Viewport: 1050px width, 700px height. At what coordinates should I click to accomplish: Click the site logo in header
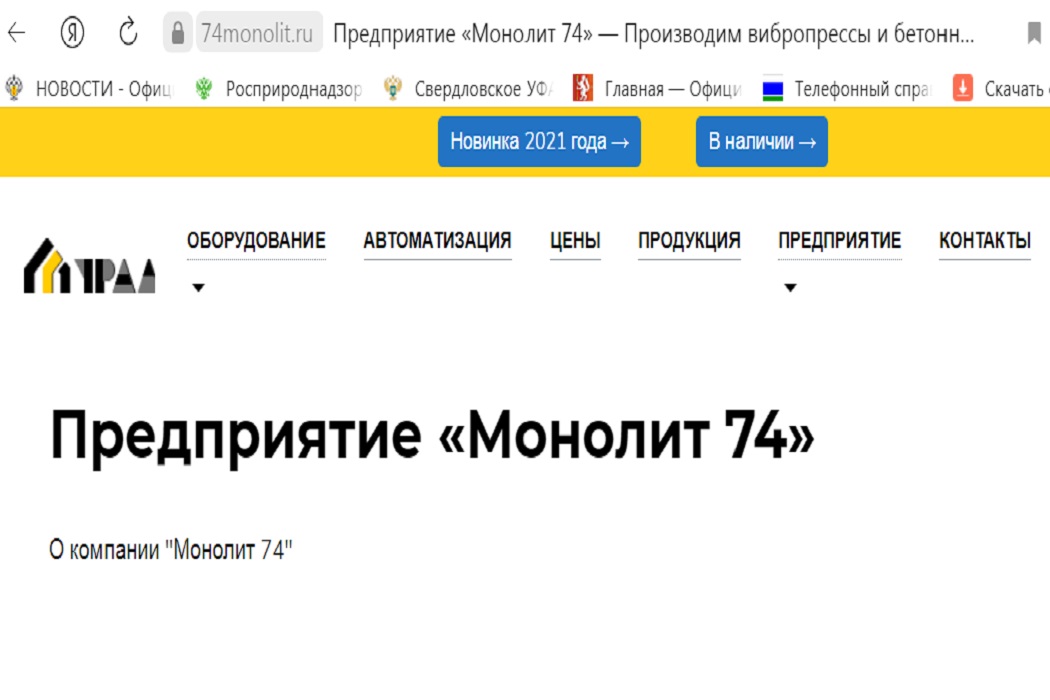tap(90, 266)
